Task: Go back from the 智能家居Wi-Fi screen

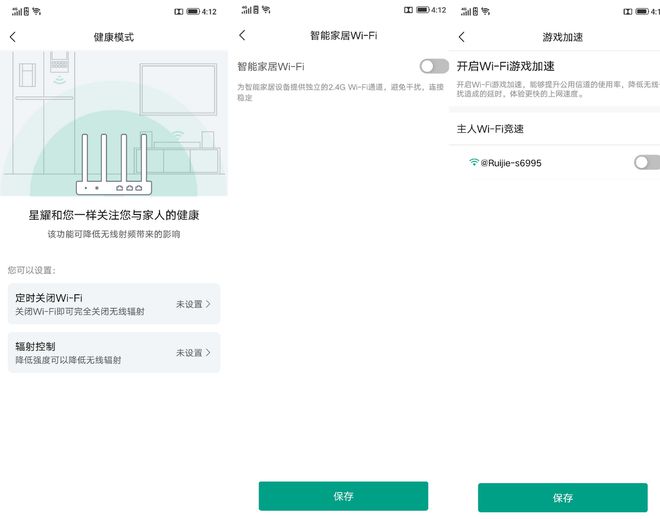Action: [242, 35]
